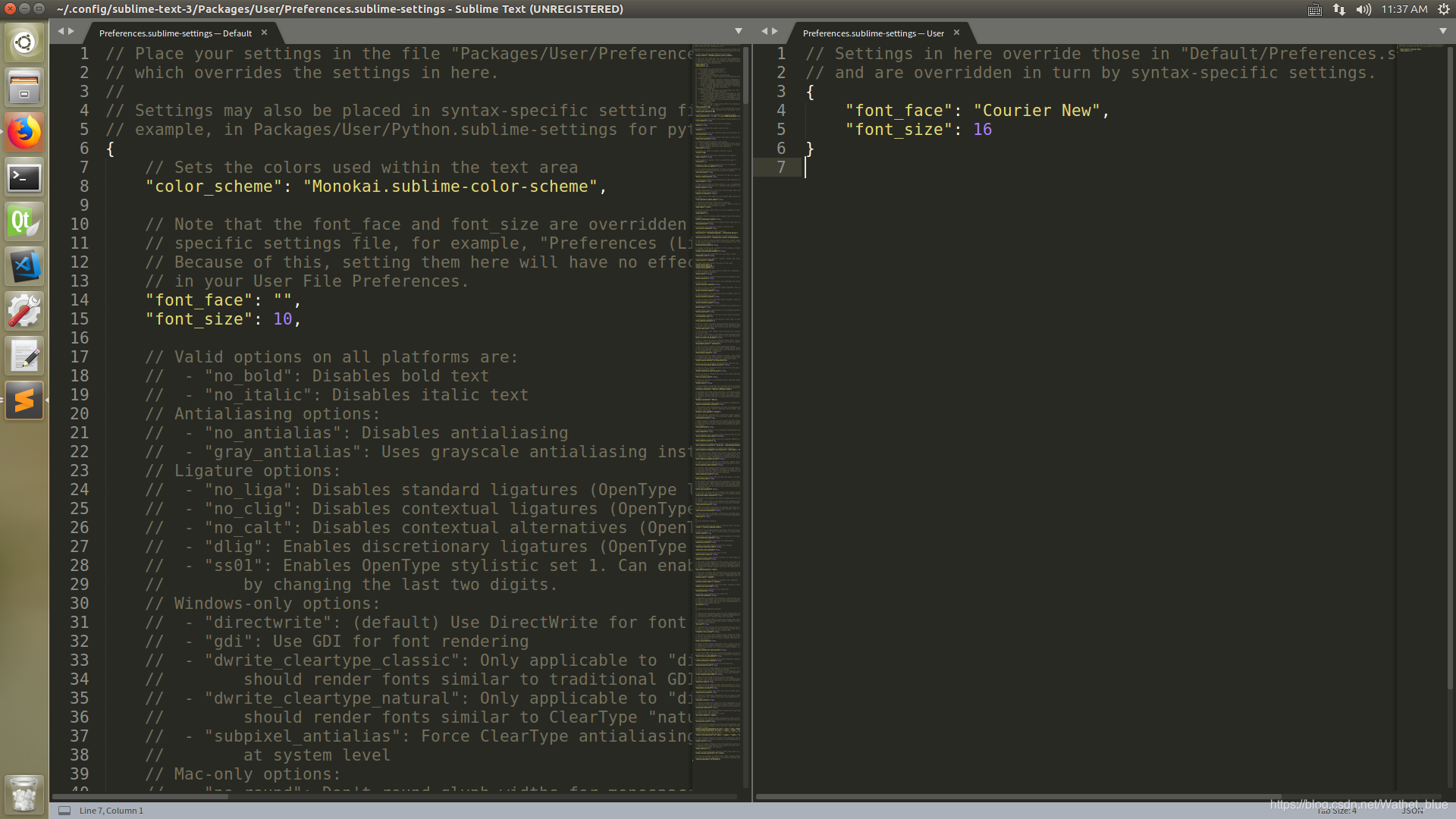This screenshot has width=1456, height=819.
Task: Launch Files manager from dock
Action: pos(24,87)
